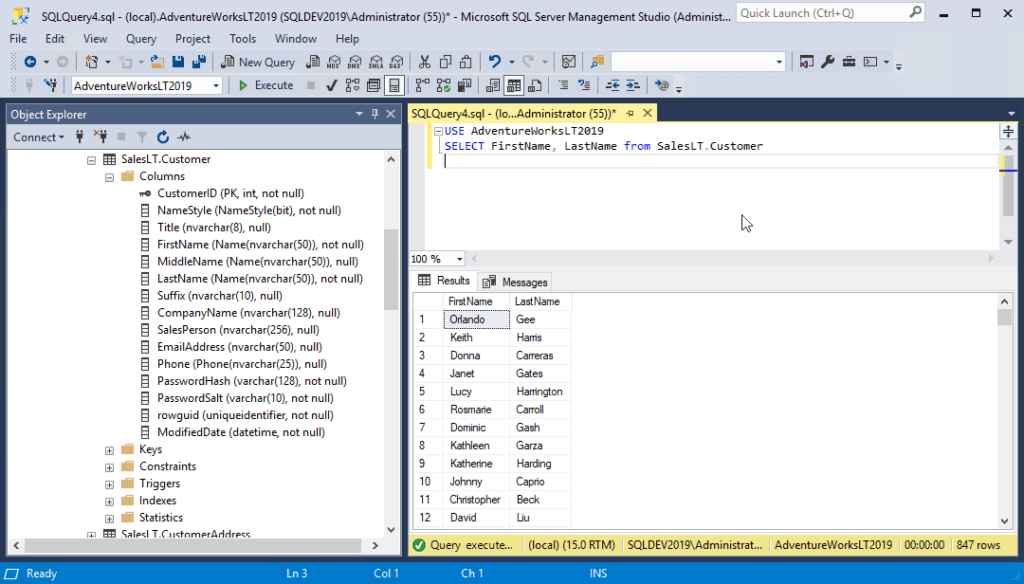
Task: Click the Execute button
Action: tap(266, 86)
